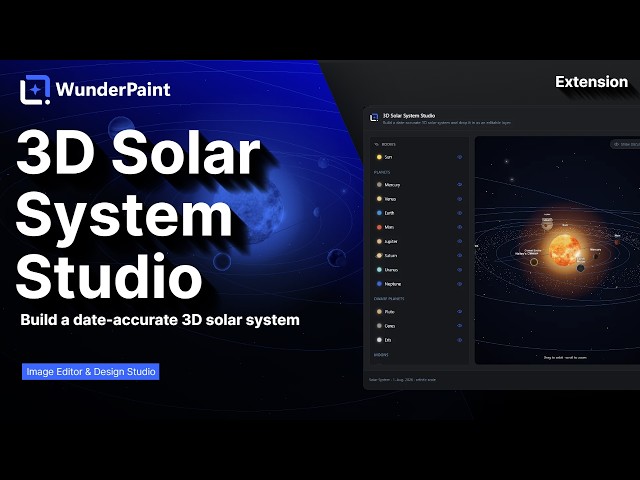The width and height of the screenshot is (640, 480).
Task: Click the drag to orbit hint text
Action: 565,358
